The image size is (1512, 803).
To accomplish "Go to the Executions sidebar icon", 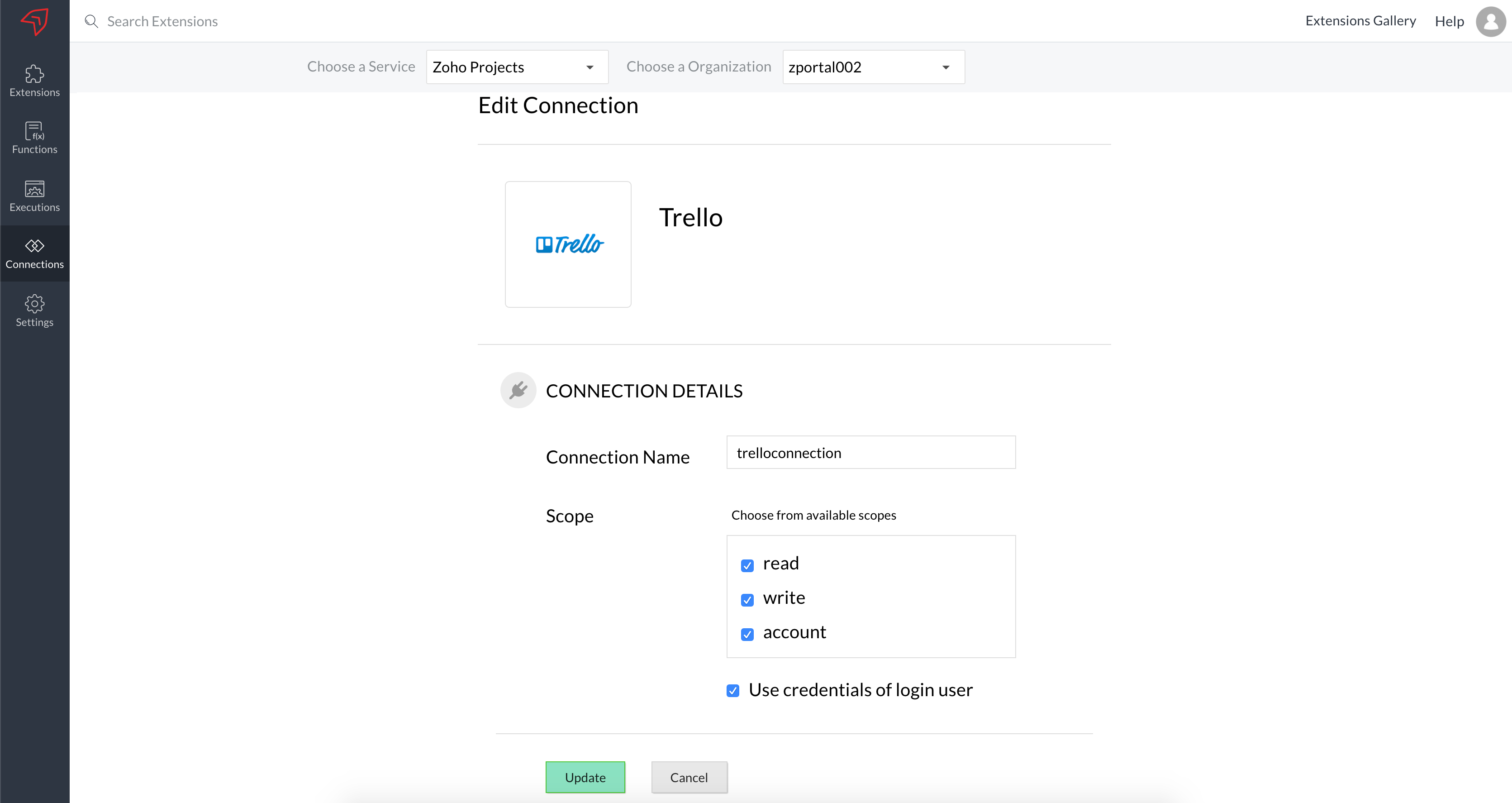I will (x=35, y=189).
